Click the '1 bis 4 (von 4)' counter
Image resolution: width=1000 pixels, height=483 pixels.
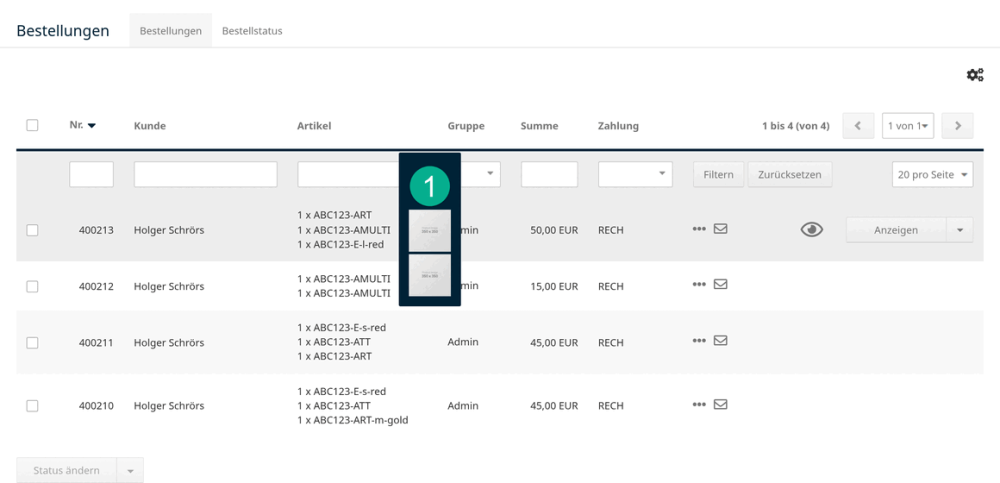(x=796, y=126)
